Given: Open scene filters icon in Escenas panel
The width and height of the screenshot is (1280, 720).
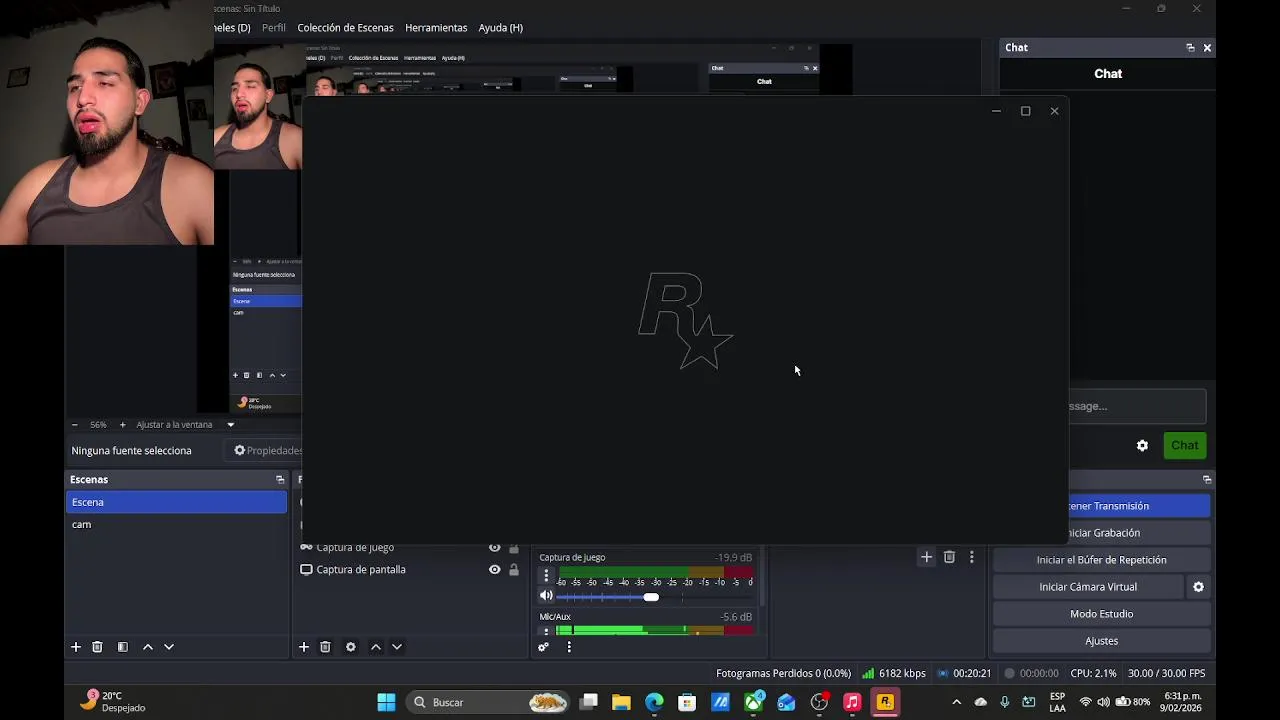Looking at the screenshot, I should pyautogui.click(x=122, y=647).
